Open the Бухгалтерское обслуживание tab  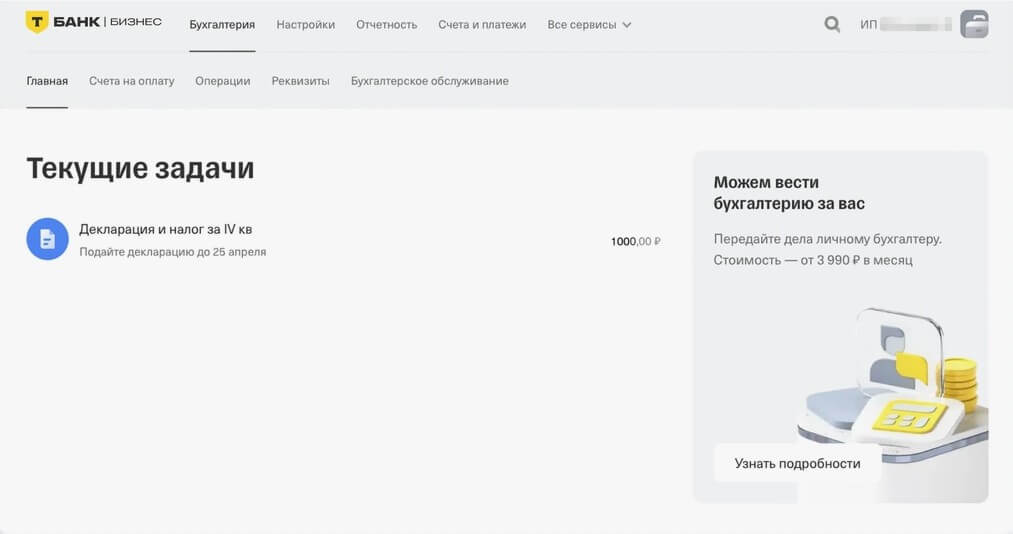click(x=429, y=81)
